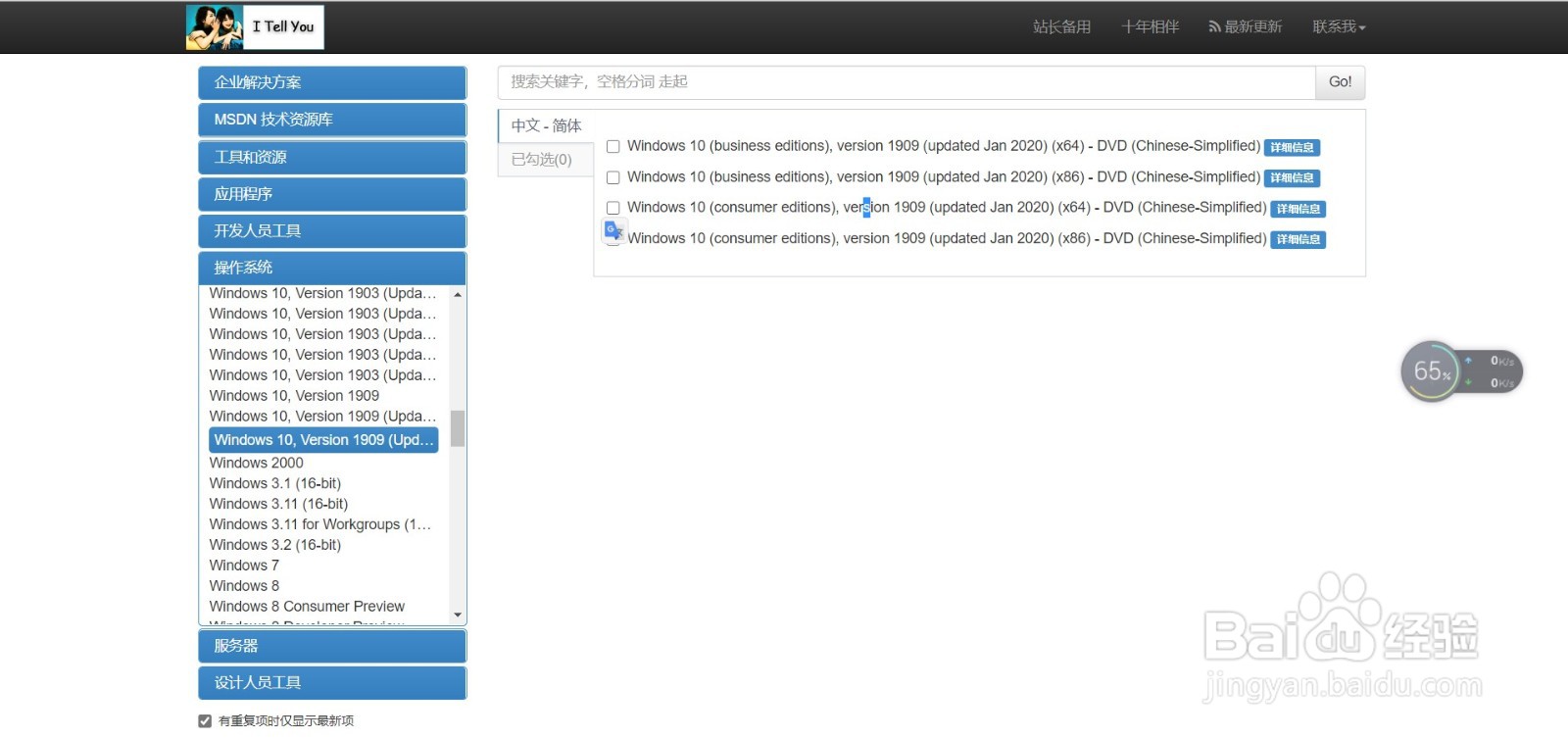
Task: Click consumer editions 1909 x86 DVD file name
Action: click(947, 238)
